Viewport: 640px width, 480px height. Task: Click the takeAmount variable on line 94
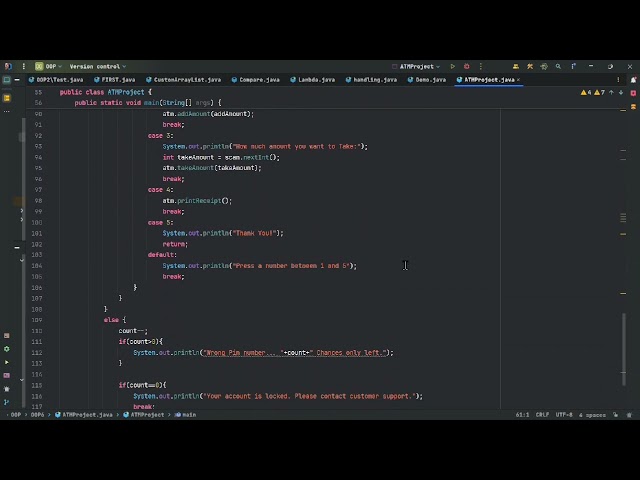196,157
